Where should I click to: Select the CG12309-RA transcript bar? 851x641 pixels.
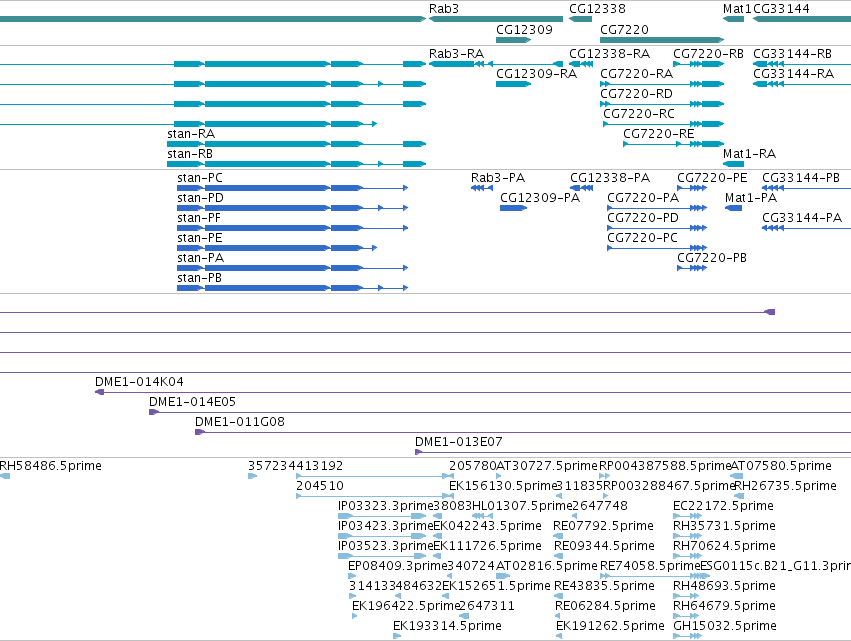click(x=513, y=84)
